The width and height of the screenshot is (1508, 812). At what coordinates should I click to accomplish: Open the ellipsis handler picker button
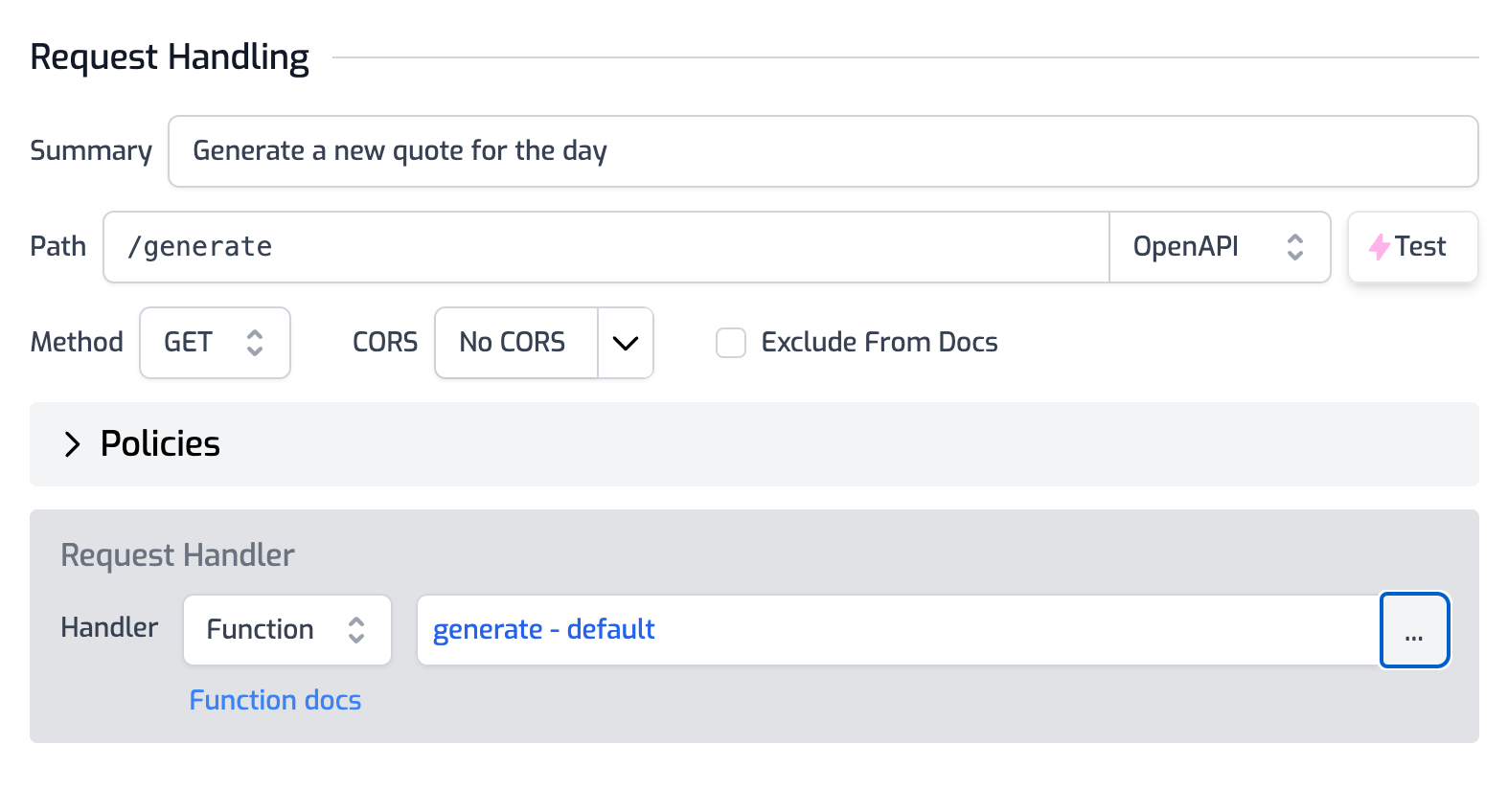[x=1413, y=630]
